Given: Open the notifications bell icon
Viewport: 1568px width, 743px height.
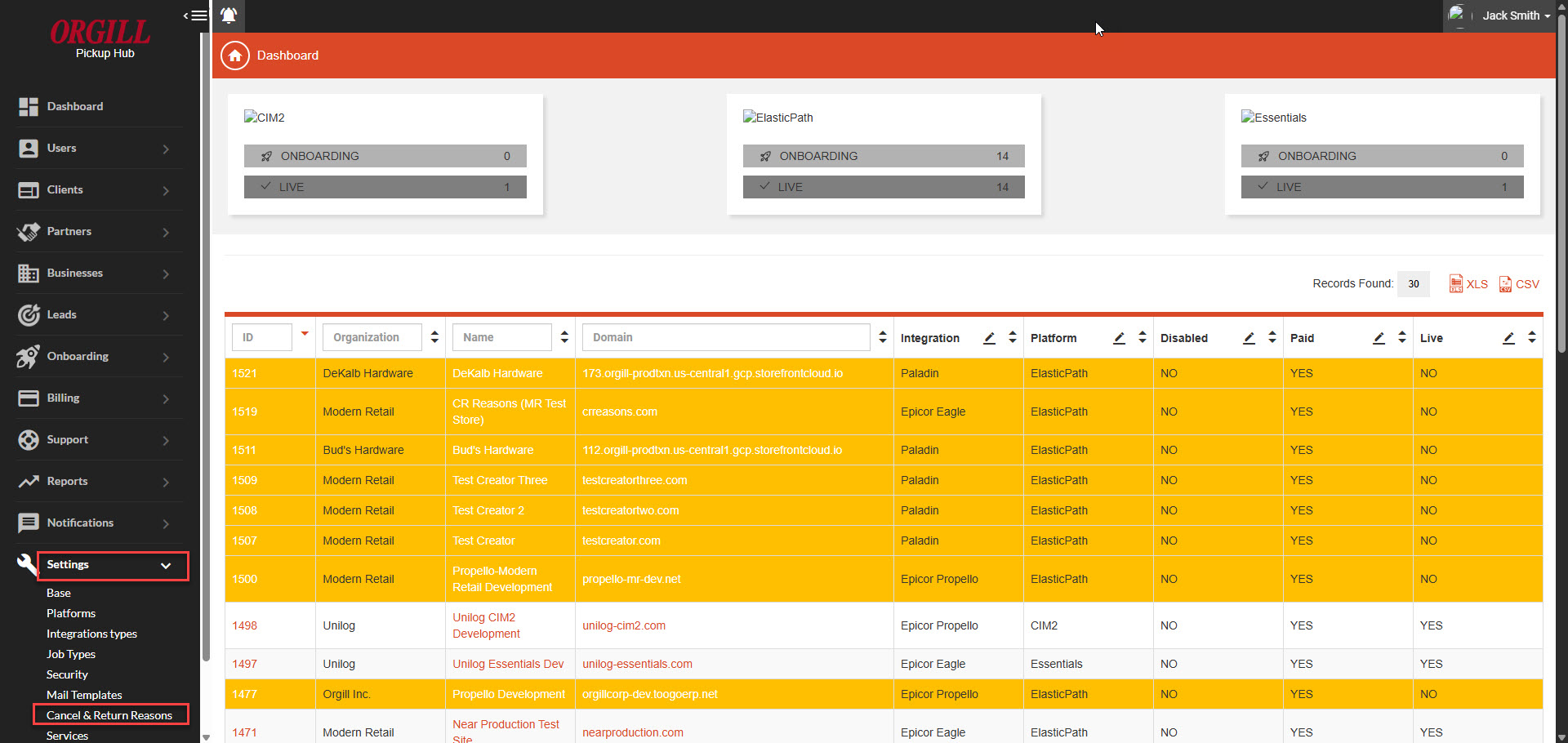Looking at the screenshot, I should click(229, 16).
